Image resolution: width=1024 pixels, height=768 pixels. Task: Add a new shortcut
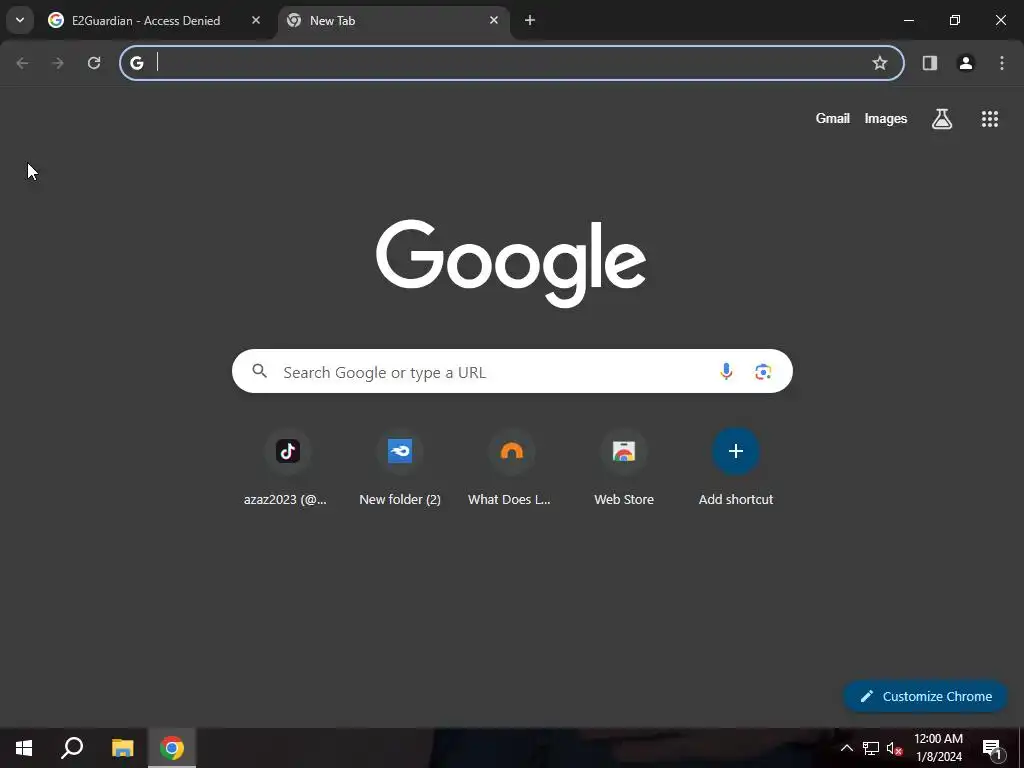736,451
